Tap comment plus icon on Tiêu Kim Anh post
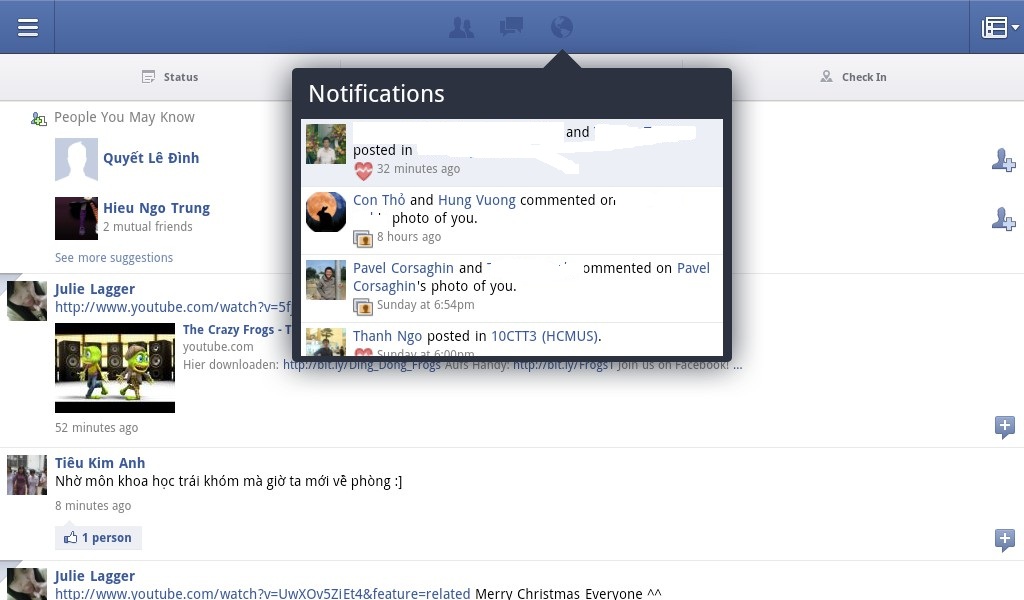 (1004, 540)
